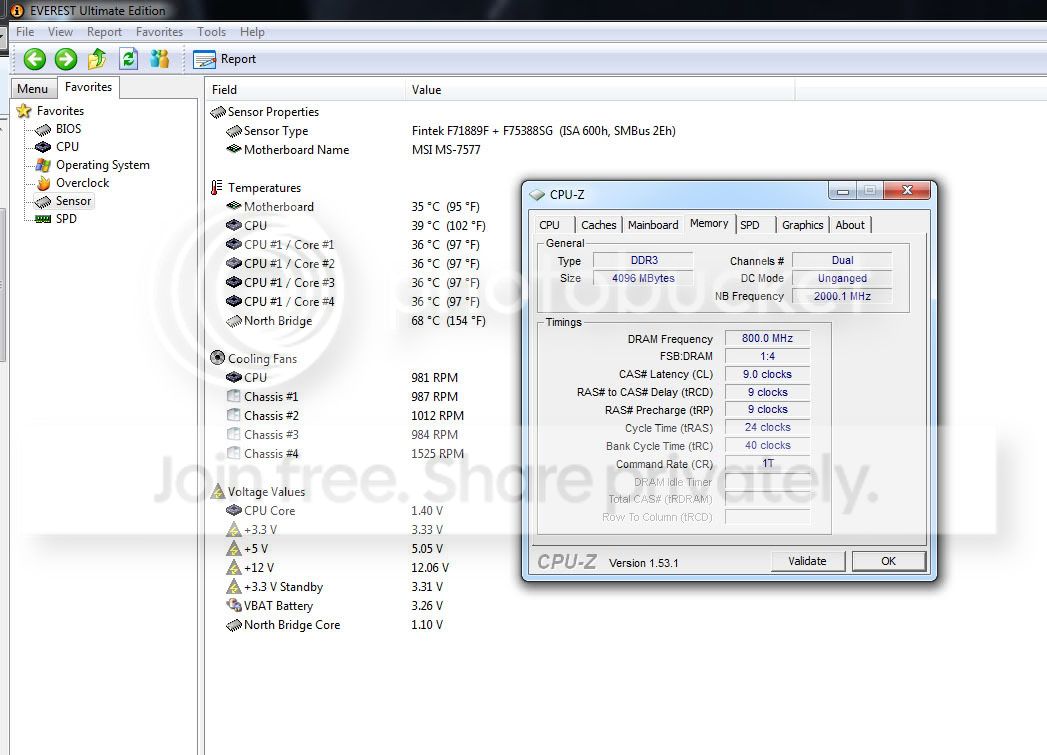Select the North Bridge Core voltage row
The height and width of the screenshot is (755, 1047).
pyautogui.click(x=334, y=625)
